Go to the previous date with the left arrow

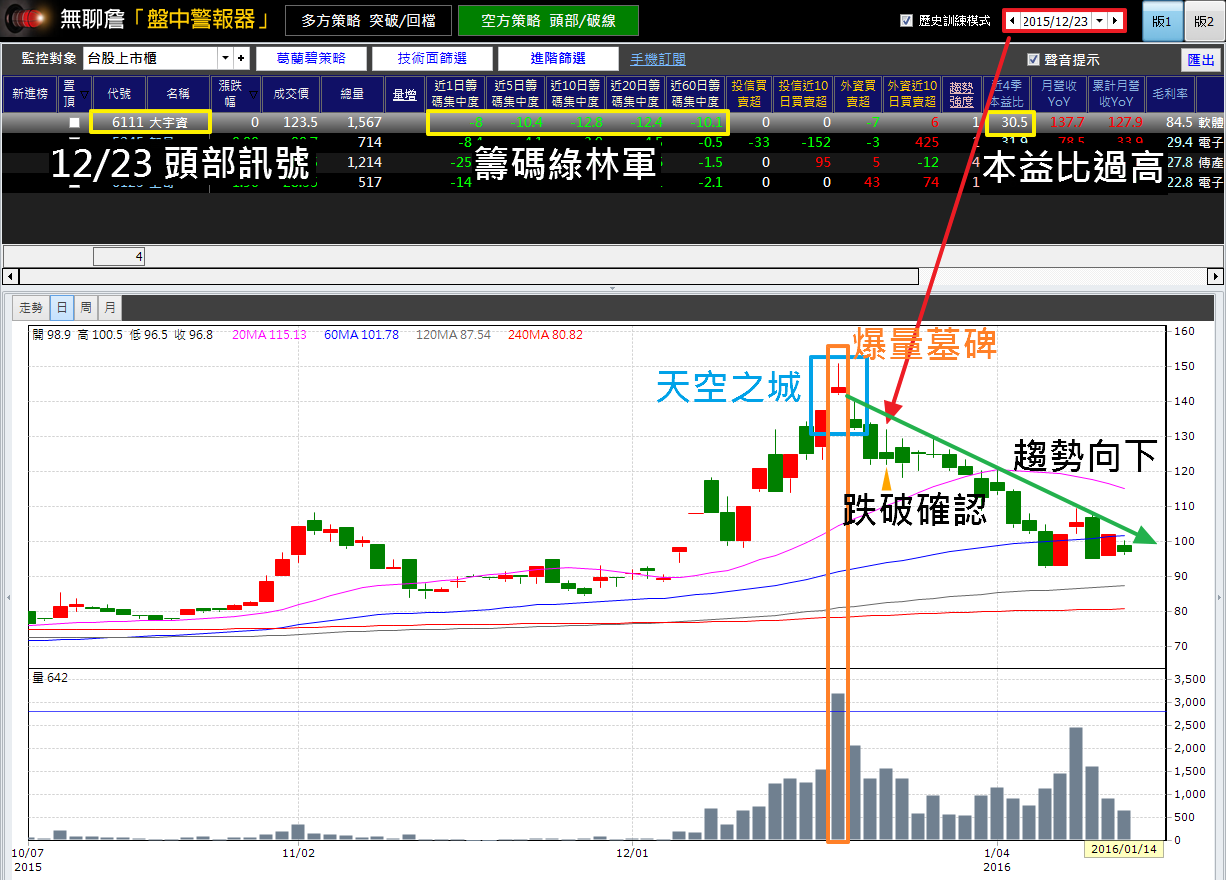pos(1013,20)
